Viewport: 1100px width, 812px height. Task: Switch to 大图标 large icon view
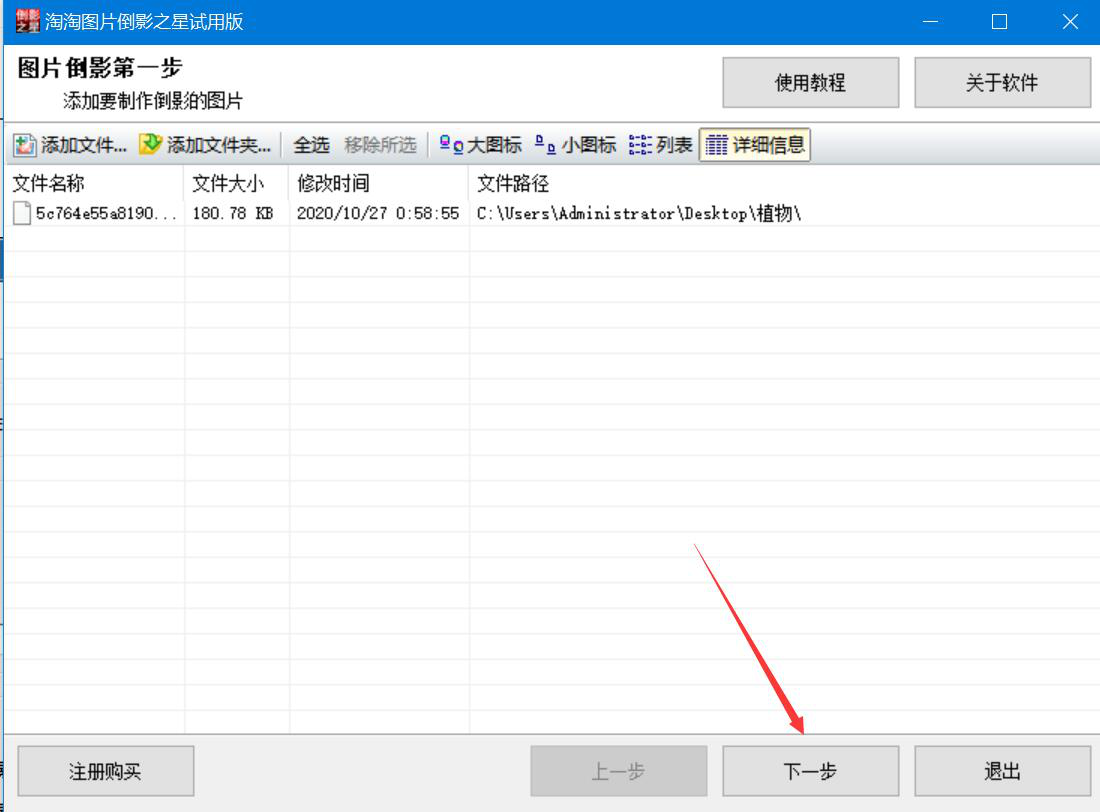tap(480, 145)
